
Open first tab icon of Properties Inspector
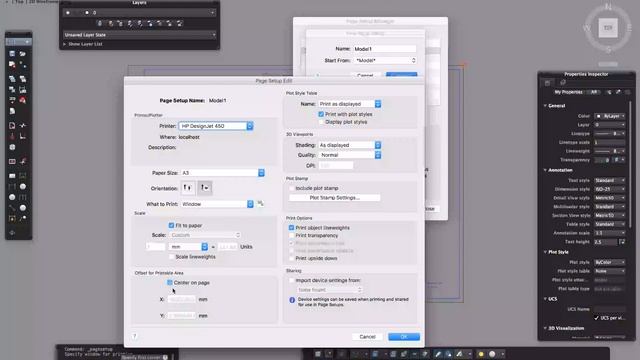pos(548,83)
